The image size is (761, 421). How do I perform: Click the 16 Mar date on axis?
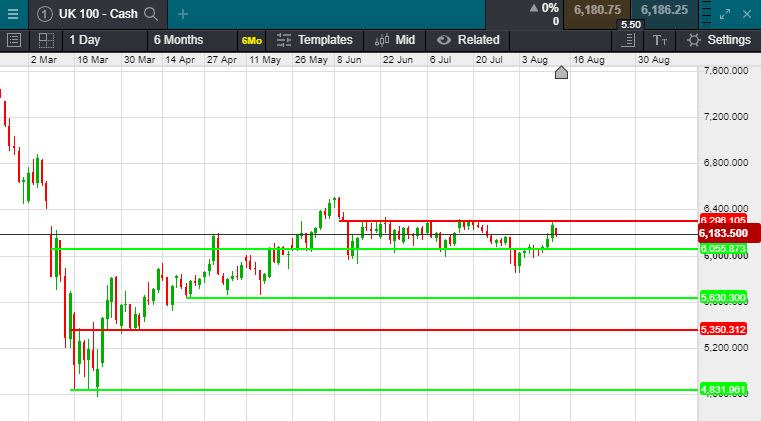pos(92,60)
